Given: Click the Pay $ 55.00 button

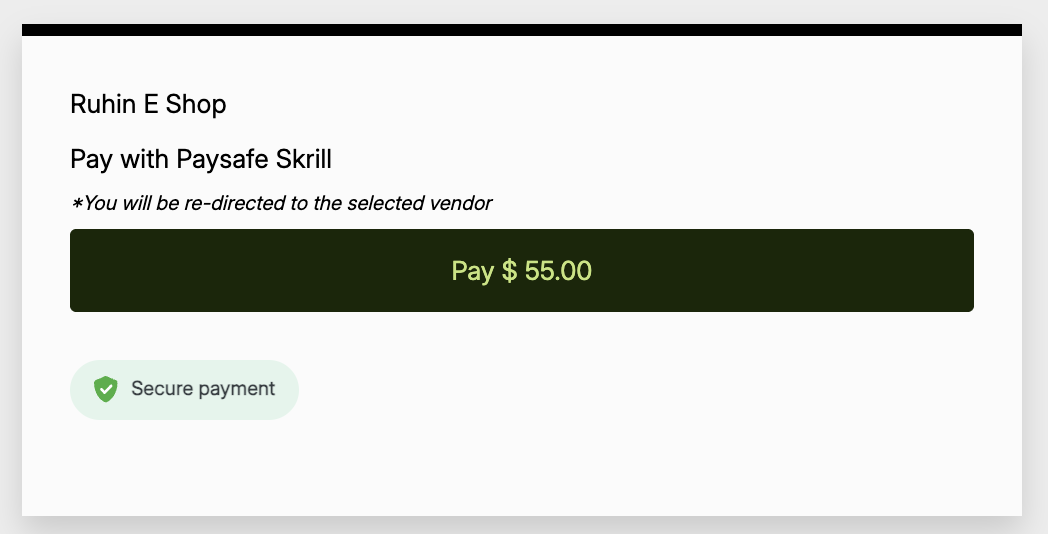Looking at the screenshot, I should (x=521, y=270).
